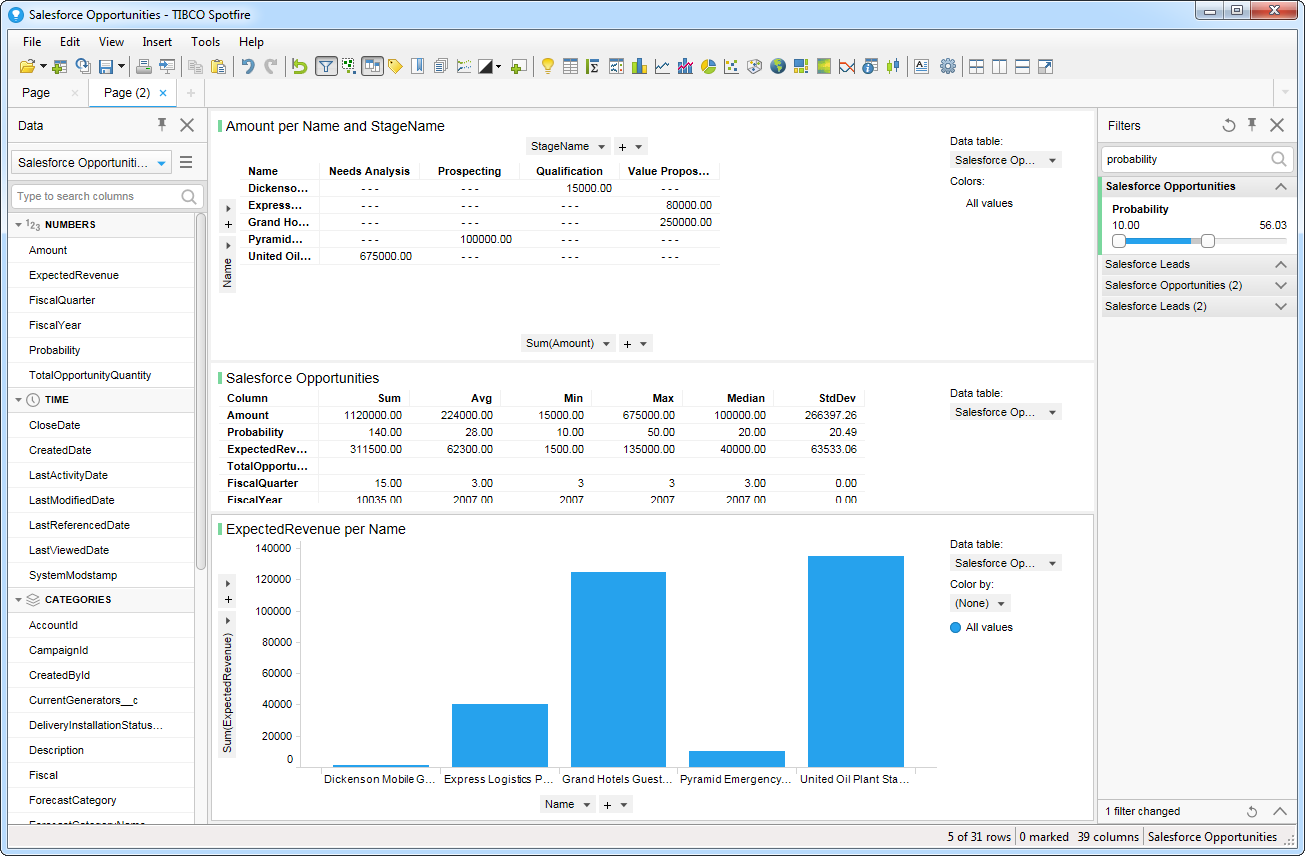
Task: Open a file with the folder icon
Action: [x=27, y=66]
